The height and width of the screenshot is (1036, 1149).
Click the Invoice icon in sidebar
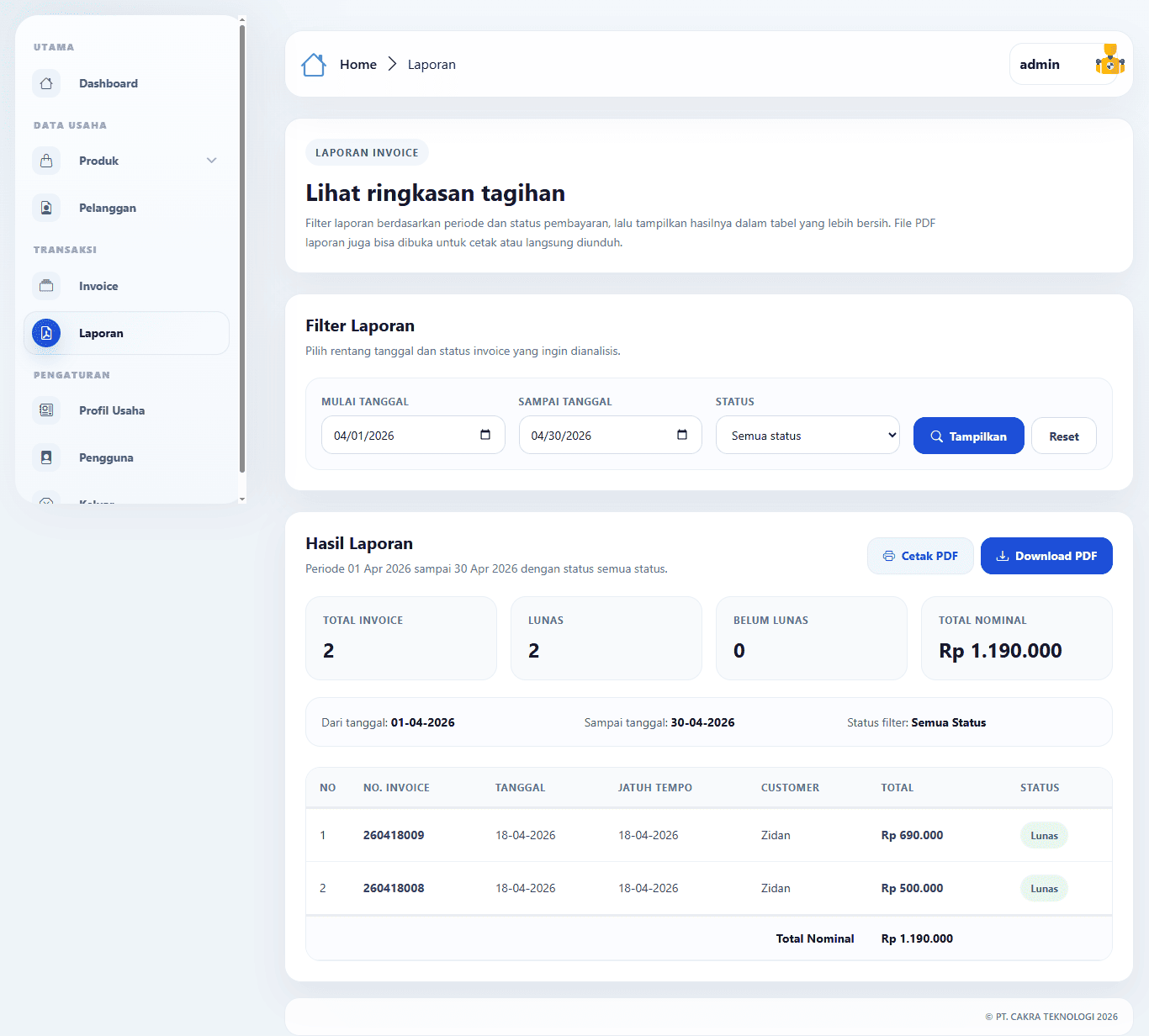tap(46, 286)
